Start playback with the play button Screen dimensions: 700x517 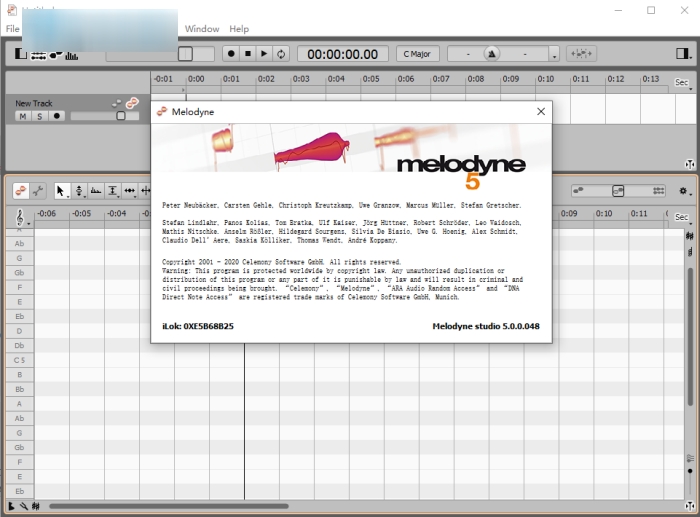pyautogui.click(x=264, y=54)
